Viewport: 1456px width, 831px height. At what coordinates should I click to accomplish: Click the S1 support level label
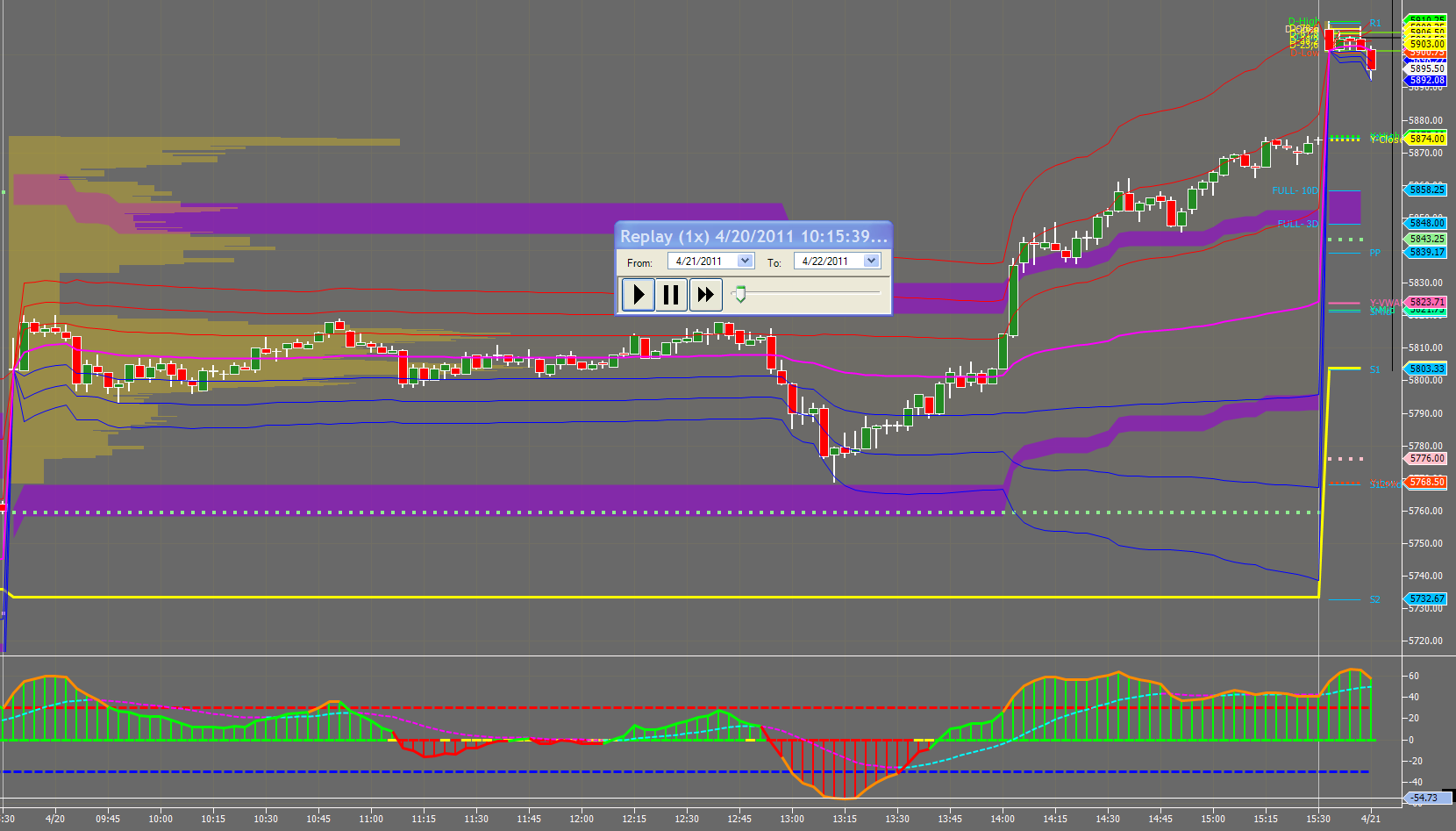tap(1375, 369)
